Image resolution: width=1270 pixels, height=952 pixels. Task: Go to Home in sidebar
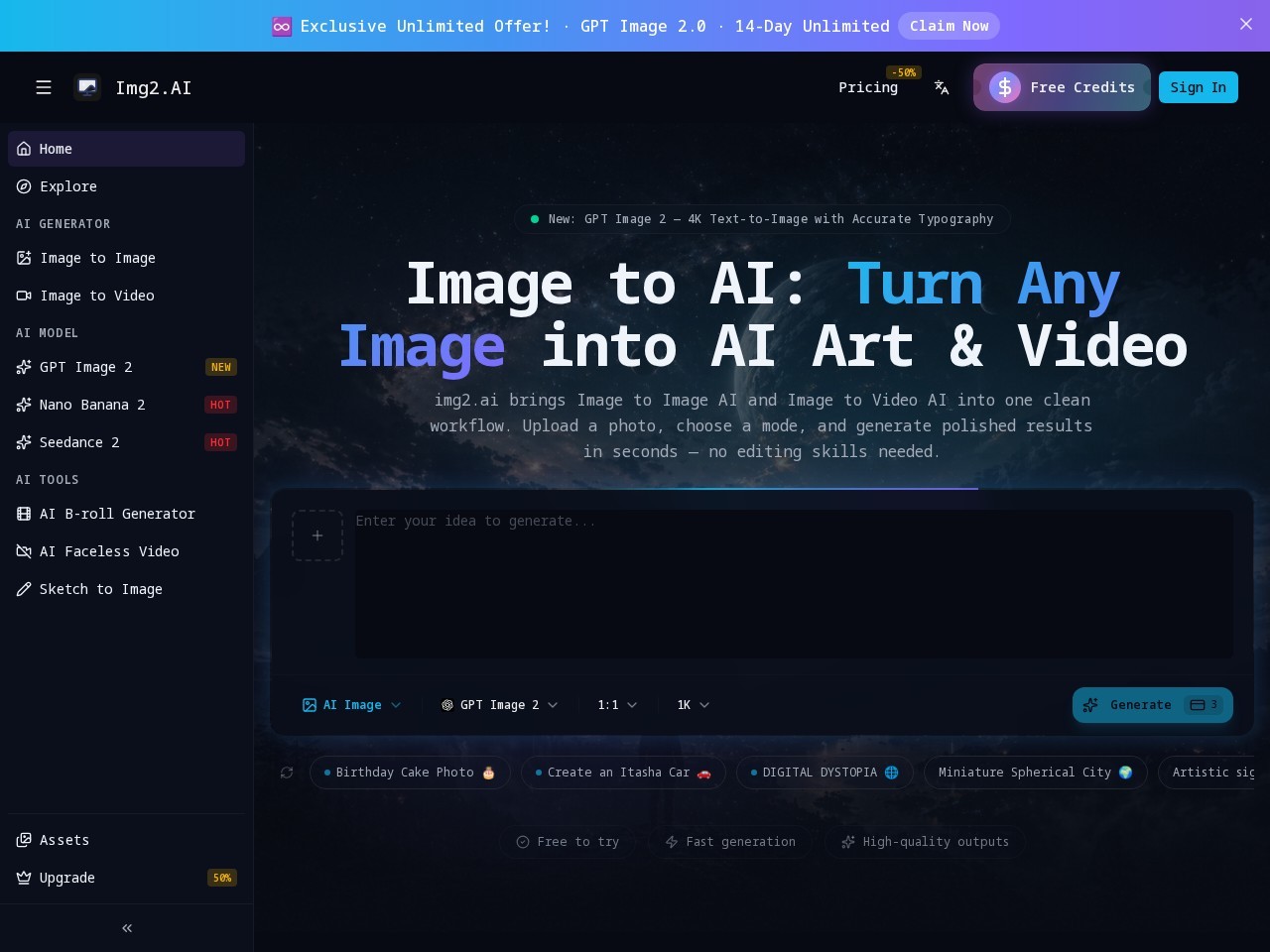click(126, 149)
